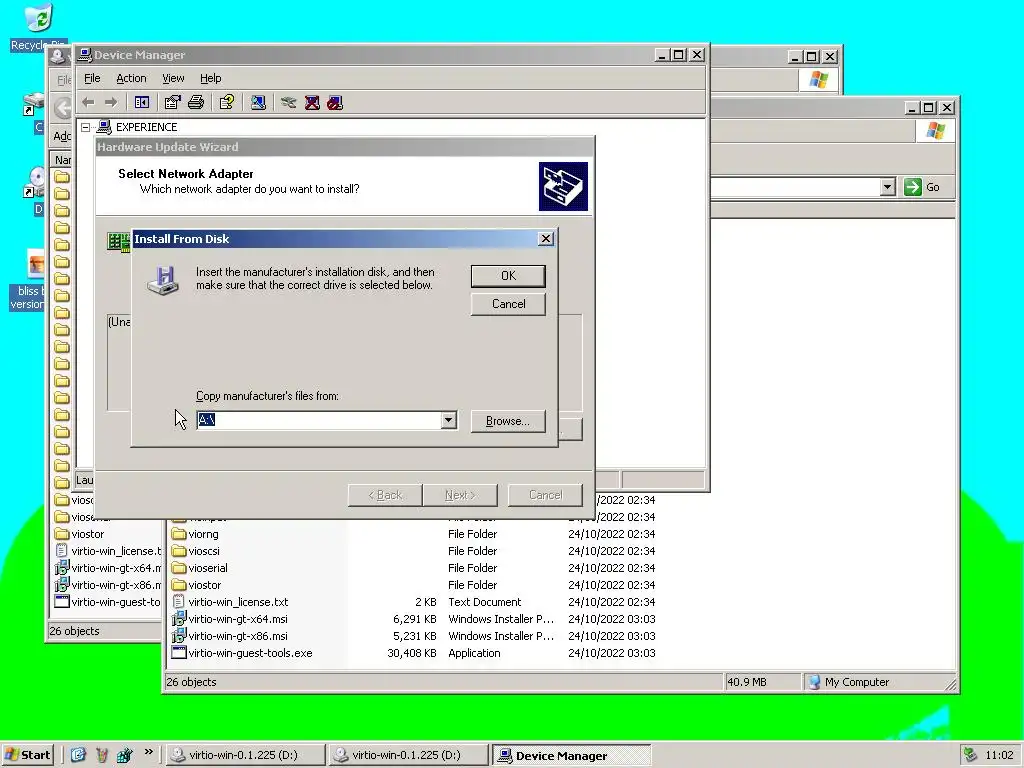
Task: Click the Device Manager taskbar button
Action: click(x=571, y=755)
